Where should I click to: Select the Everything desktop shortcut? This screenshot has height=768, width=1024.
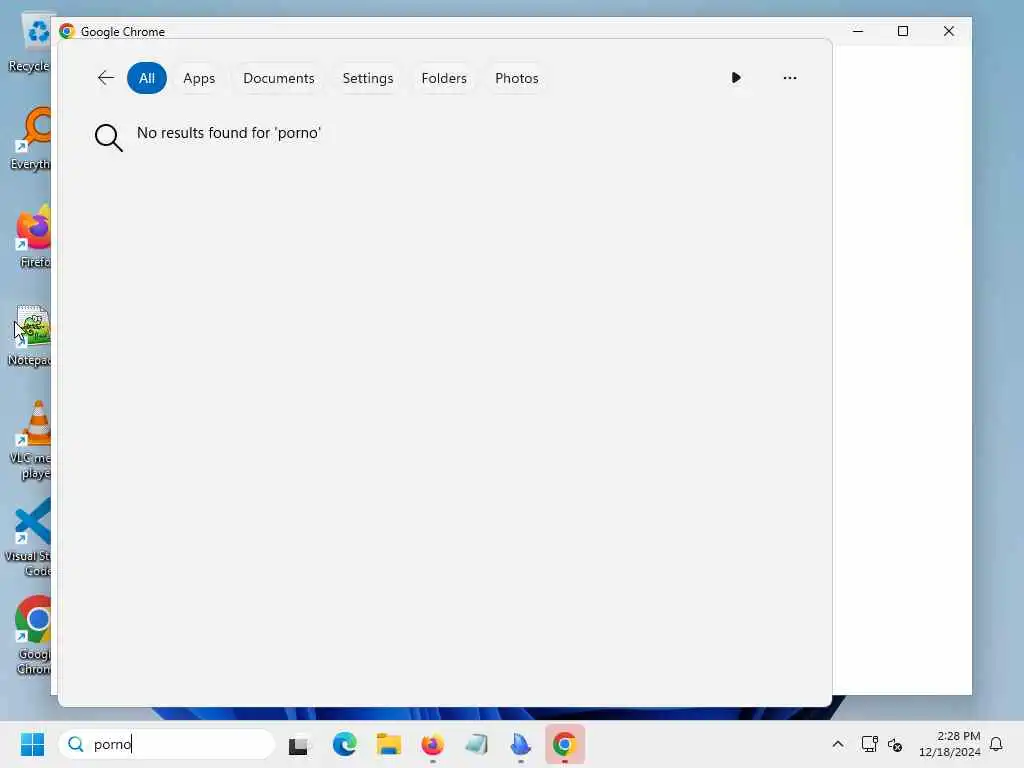pyautogui.click(x=31, y=138)
